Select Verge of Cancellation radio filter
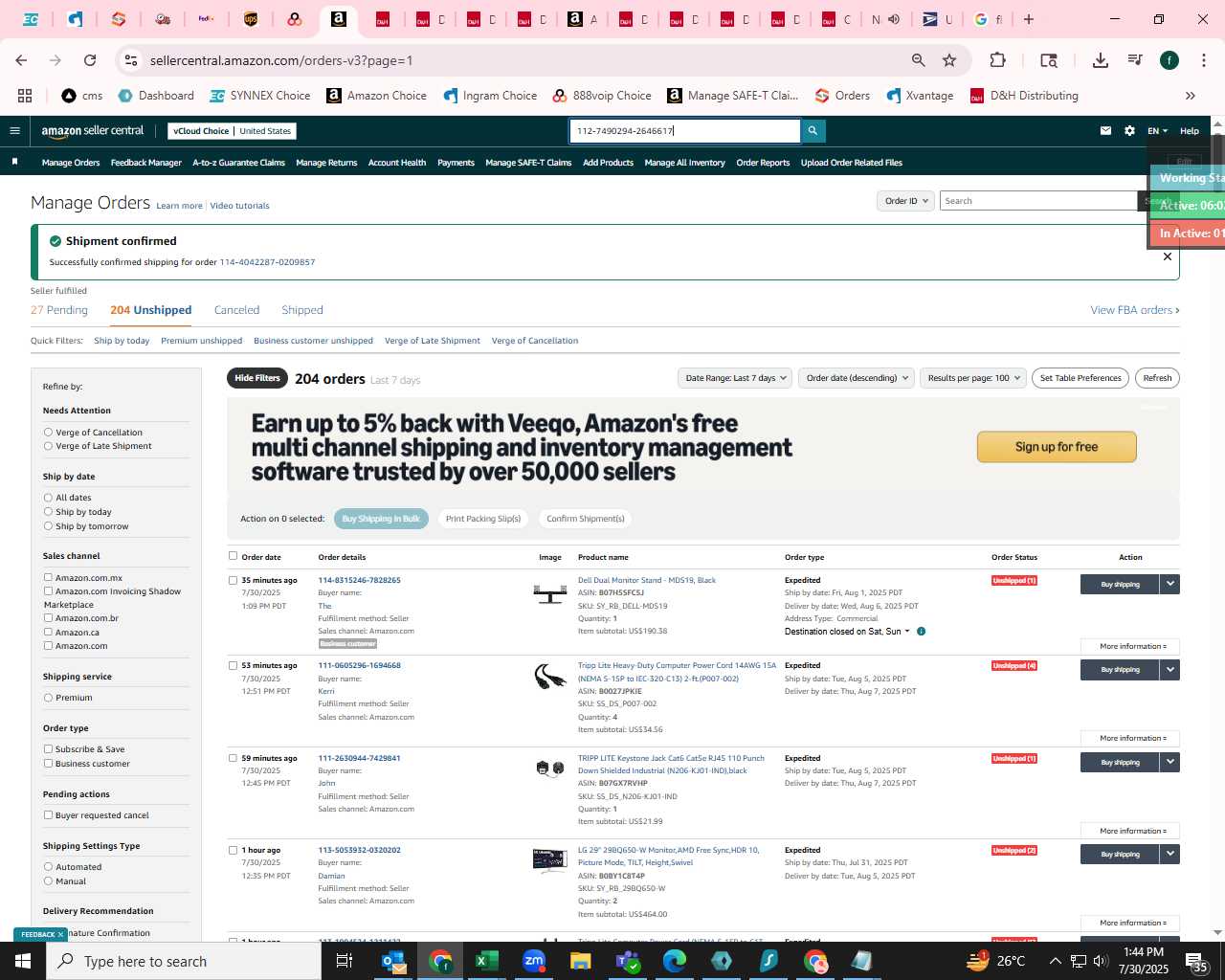Screen dimensions: 1225x980 48,433
